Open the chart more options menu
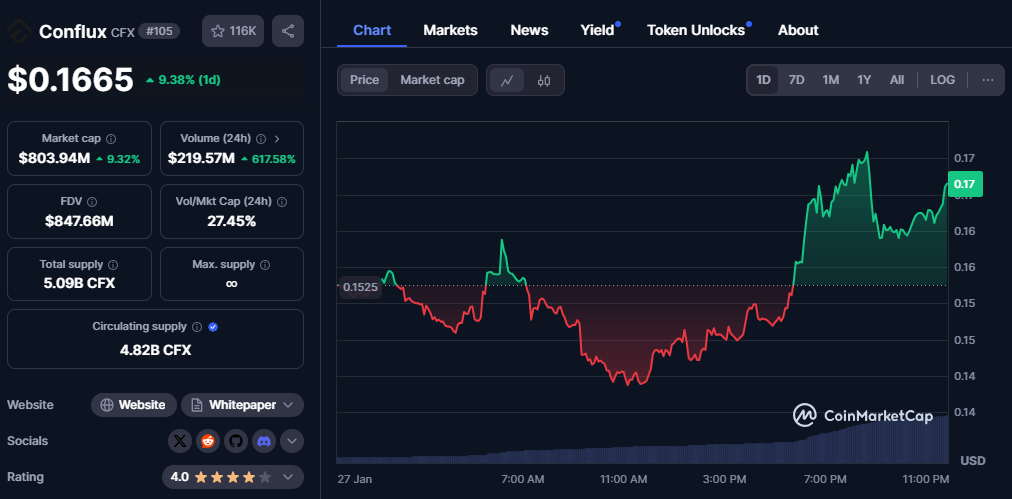Screen dimensions: 1012x499 point(987,80)
